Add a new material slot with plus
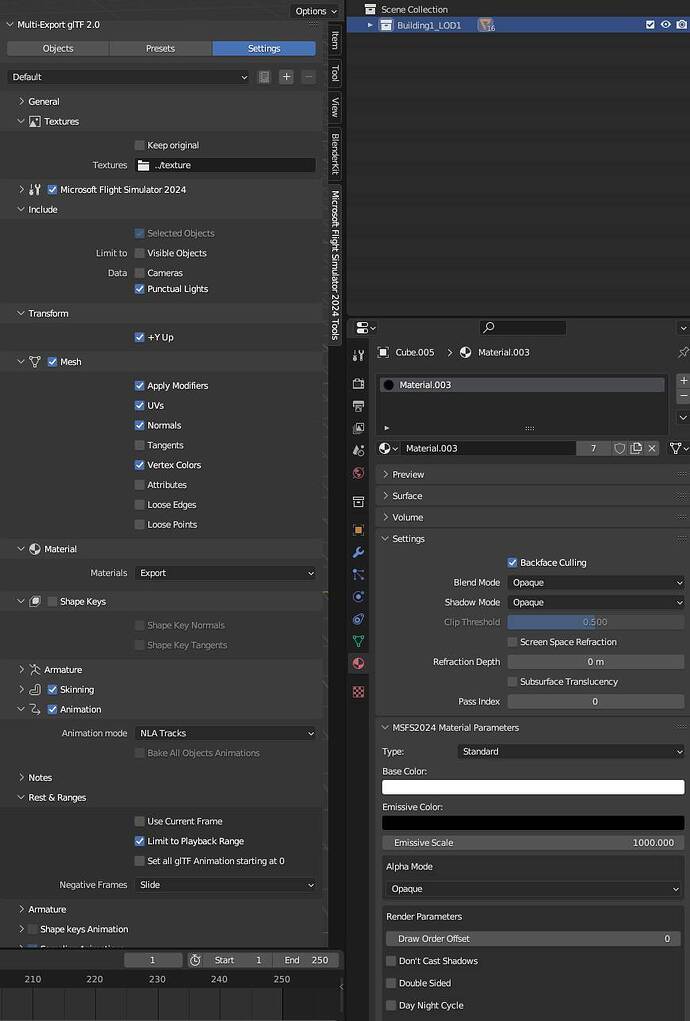 683,380
